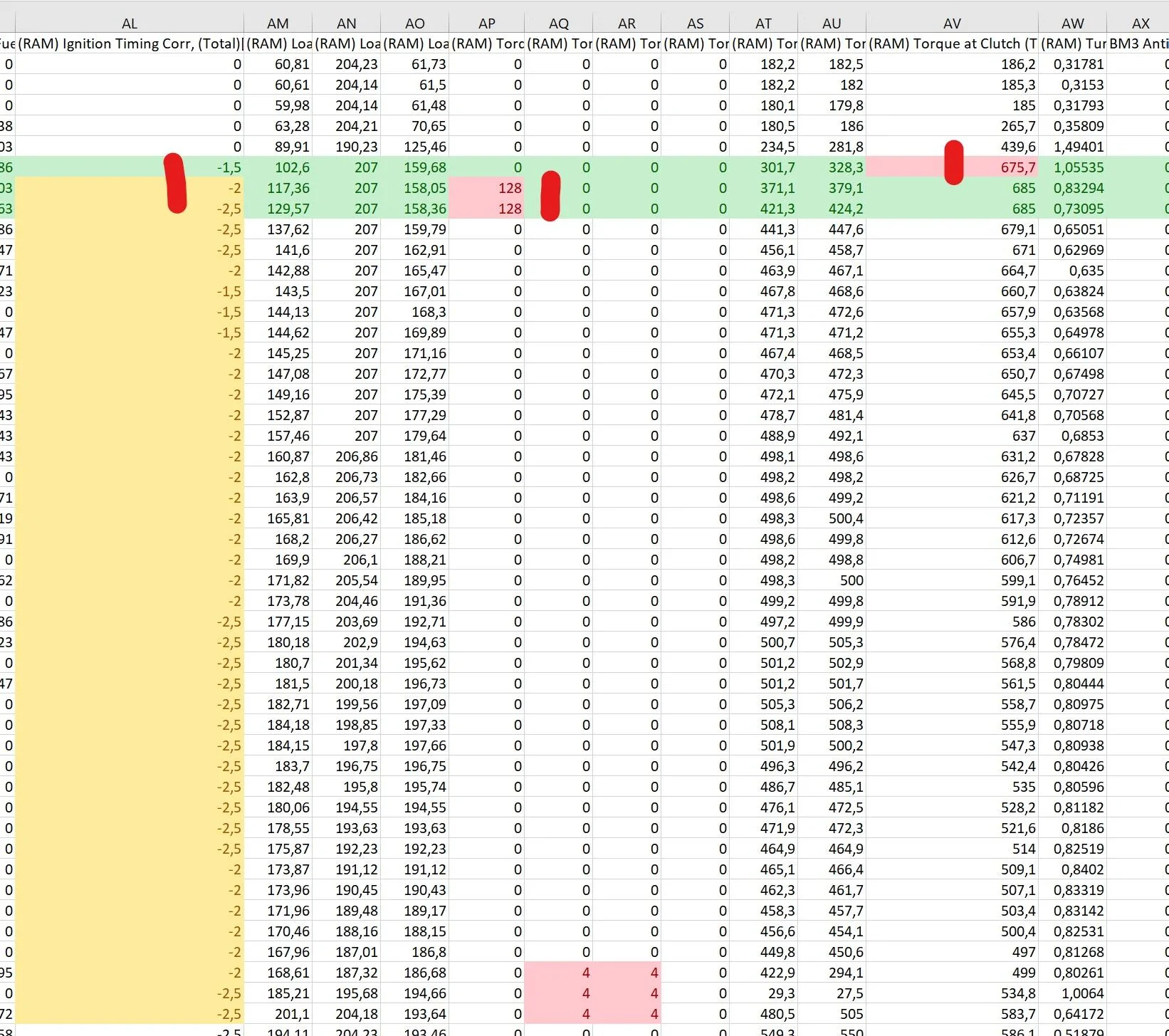
Task: Select the cell with value 125,46
Action: [414, 147]
